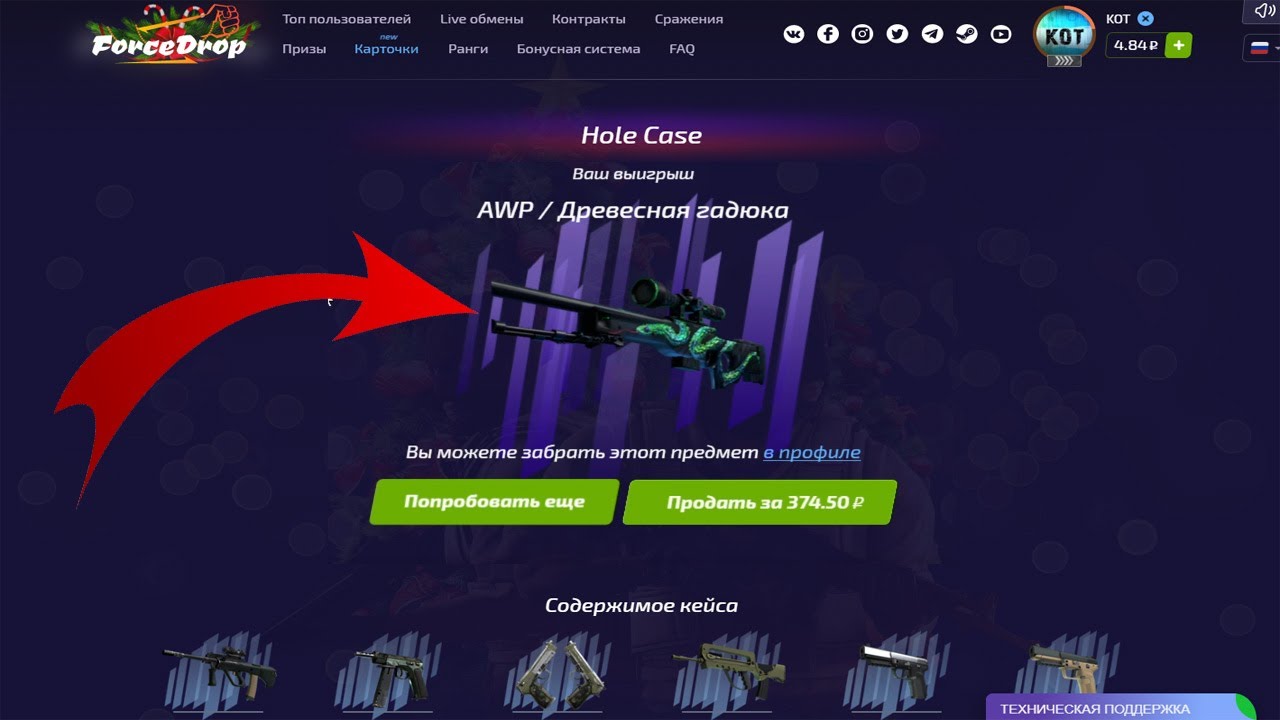Go to Бонусная система page
Image resolution: width=1280 pixels, height=720 pixels.
click(x=578, y=48)
